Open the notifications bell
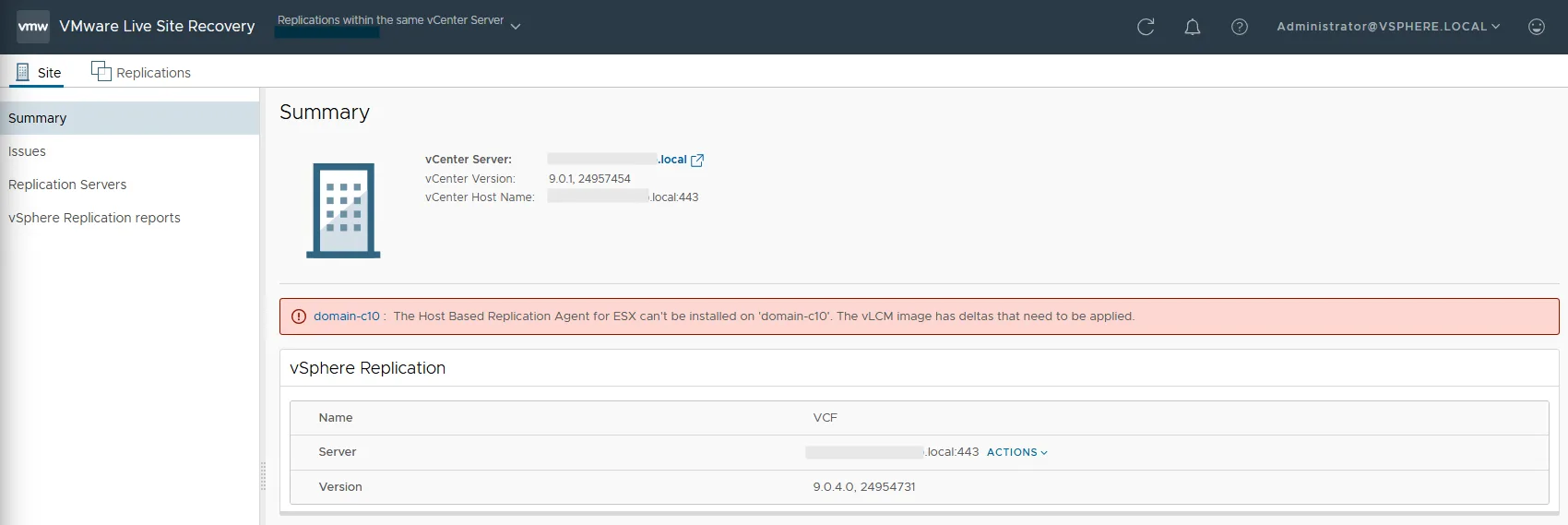Viewport: 1568px width, 525px height. point(1193,27)
